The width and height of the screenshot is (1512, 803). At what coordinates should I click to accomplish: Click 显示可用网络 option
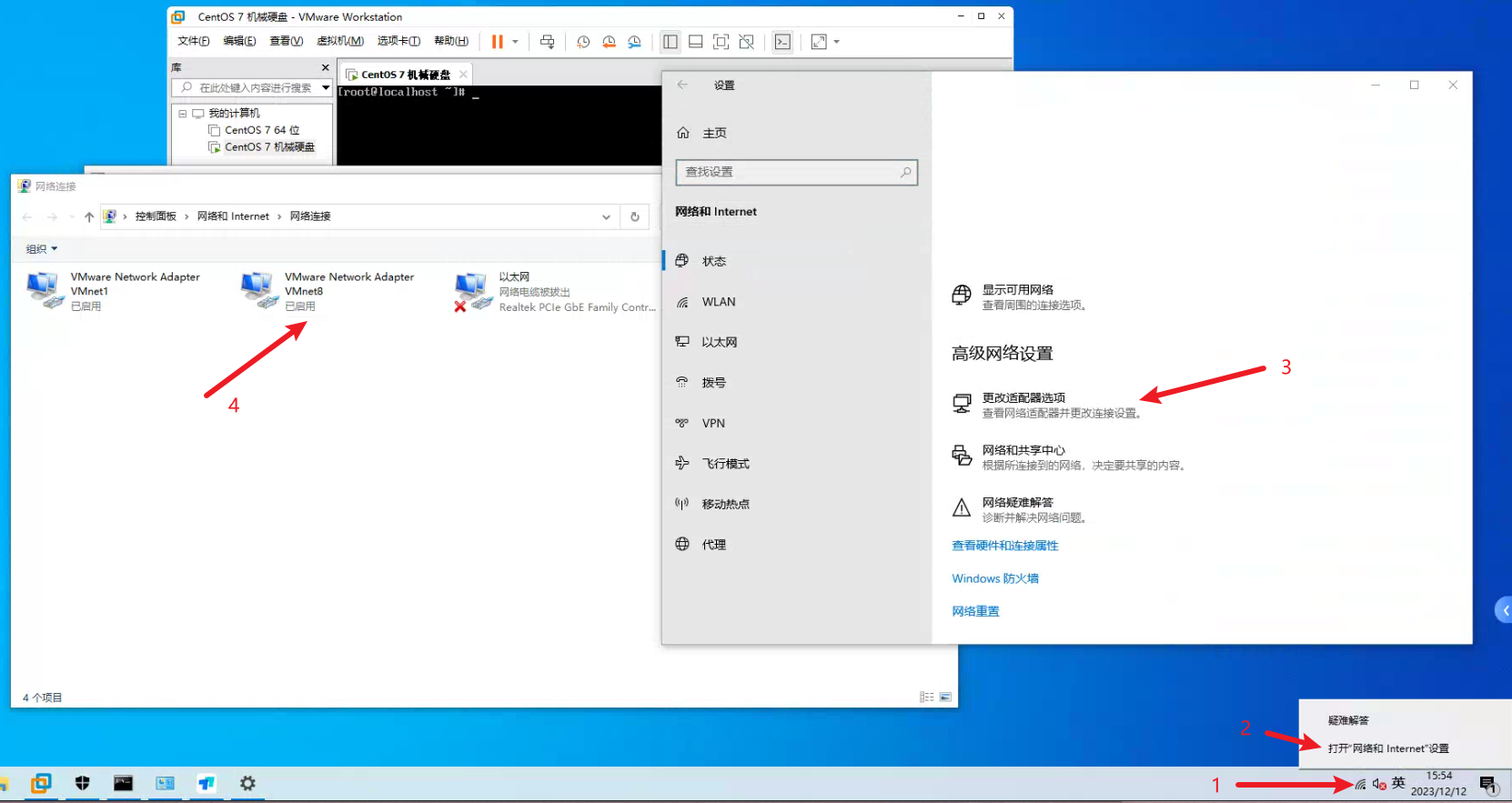click(1019, 297)
